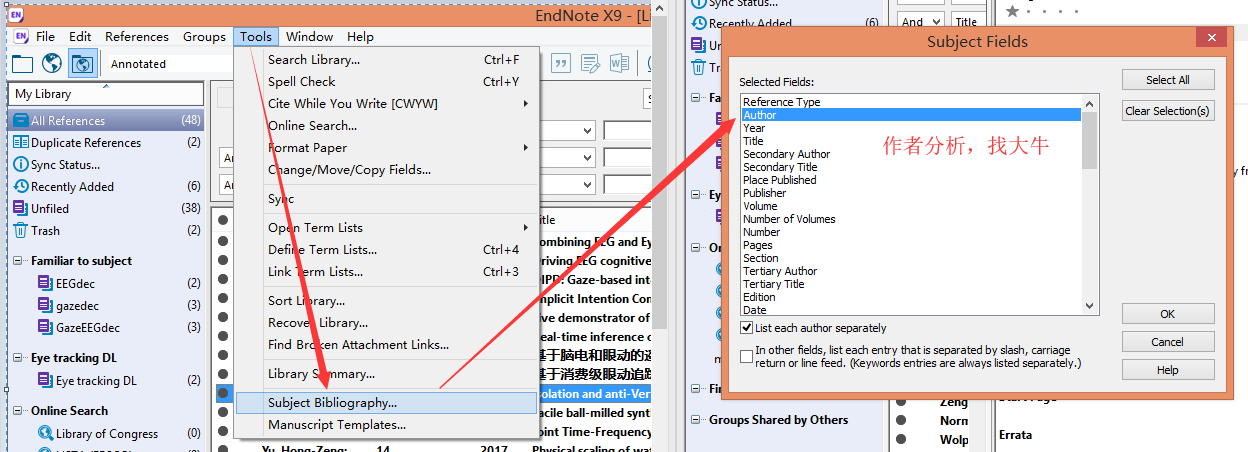The image size is (1248, 452).
Task: Click Library of Congress online search icon
Action: pyautogui.click(x=45, y=434)
